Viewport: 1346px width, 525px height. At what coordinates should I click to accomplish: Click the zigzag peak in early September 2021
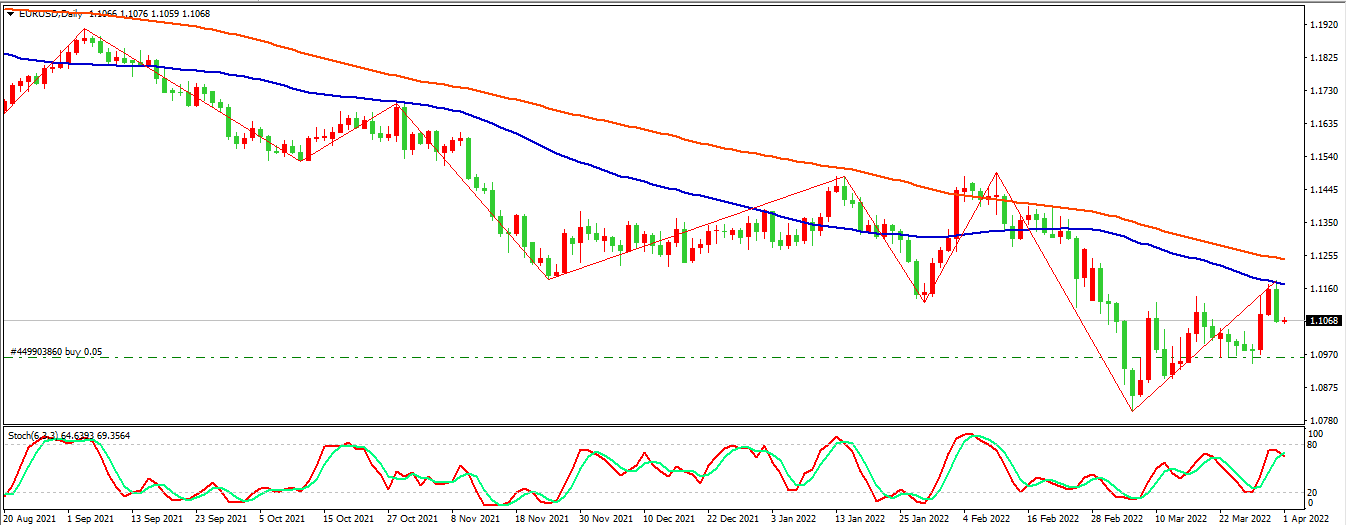point(84,30)
